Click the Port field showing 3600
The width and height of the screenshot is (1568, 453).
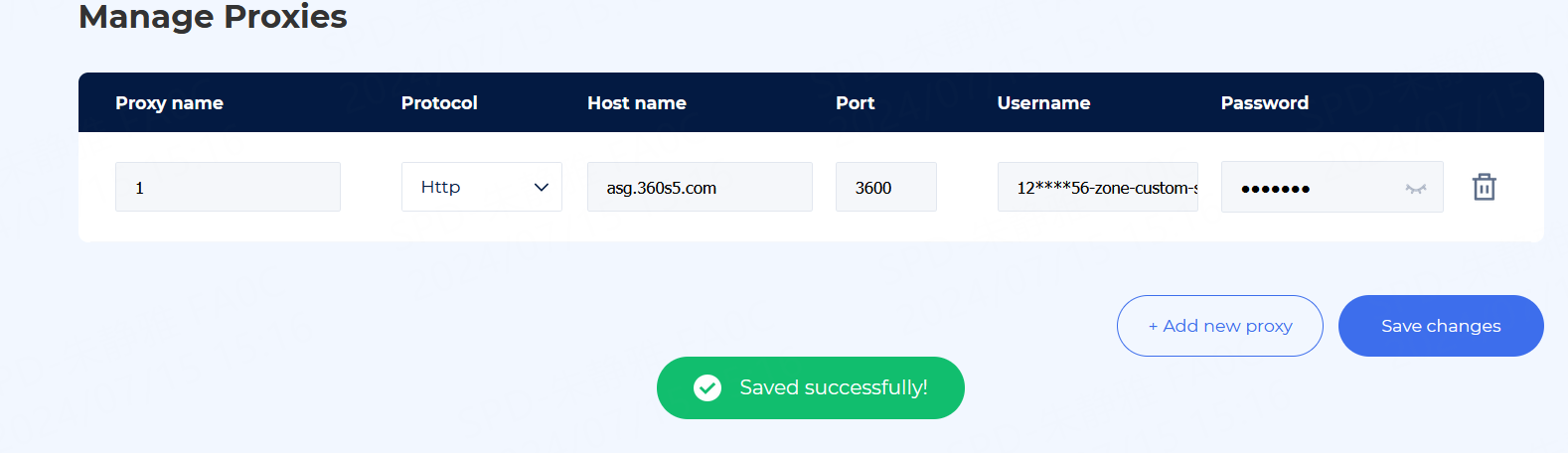[x=885, y=187]
